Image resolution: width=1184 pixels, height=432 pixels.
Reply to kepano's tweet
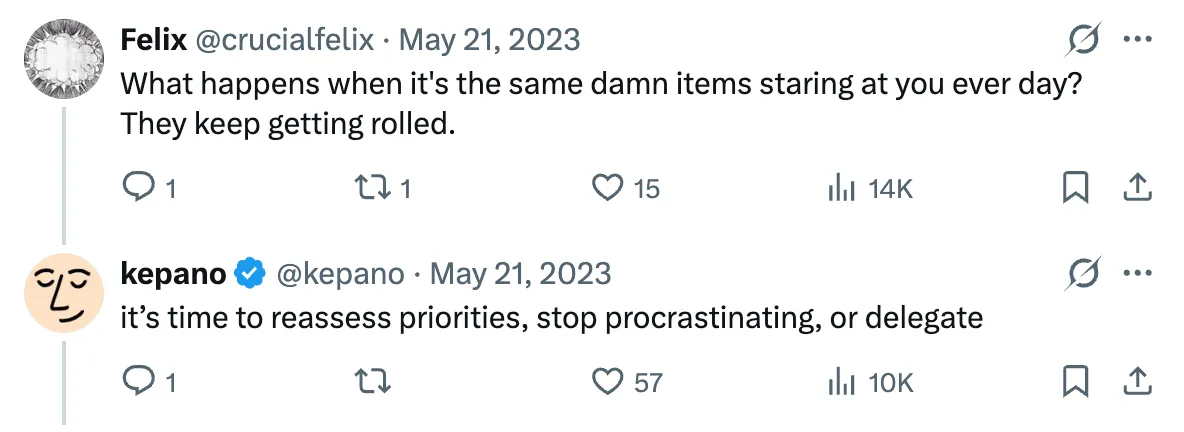tap(136, 380)
